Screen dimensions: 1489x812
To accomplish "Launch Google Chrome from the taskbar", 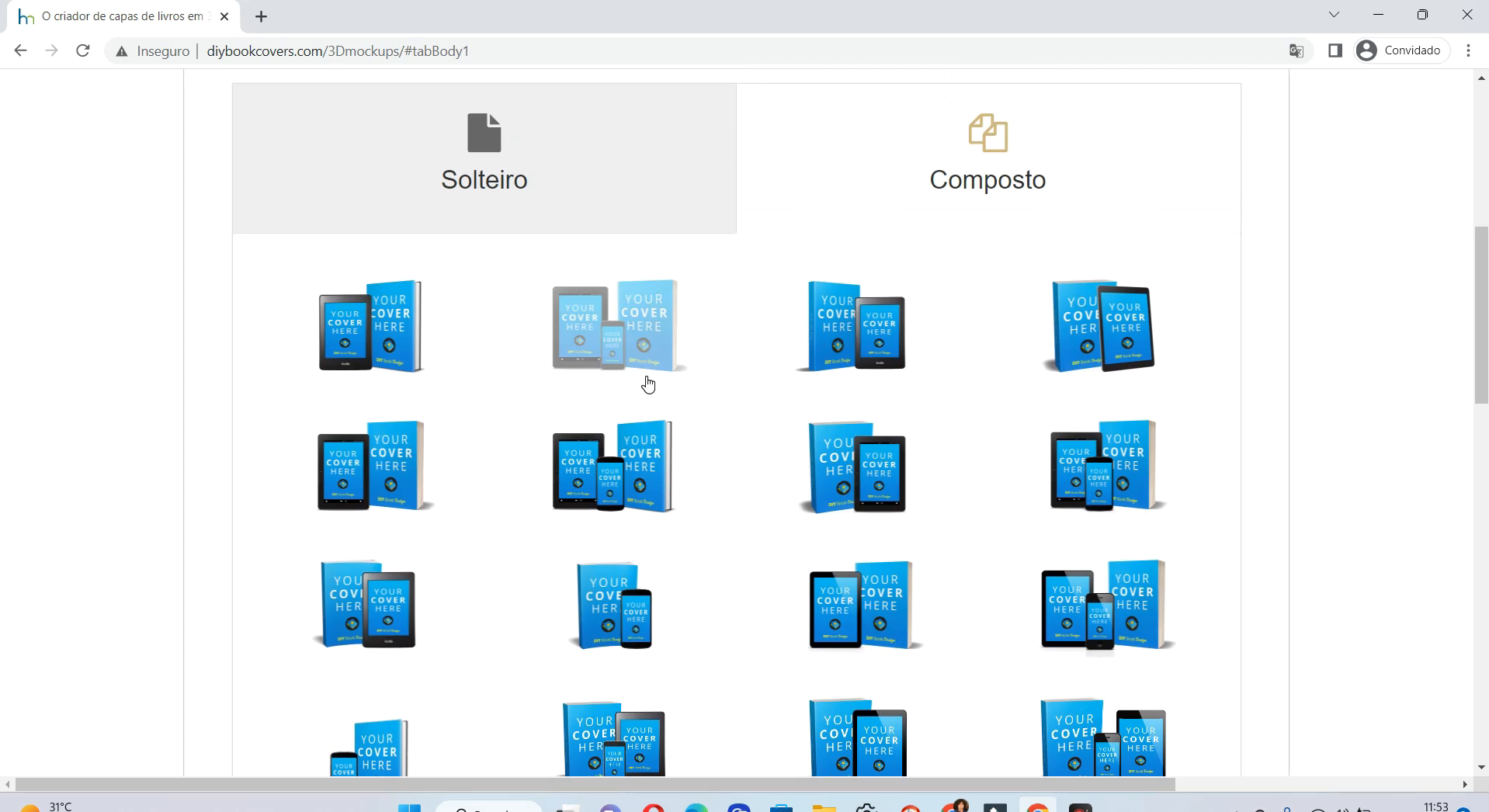I will (x=1037, y=807).
